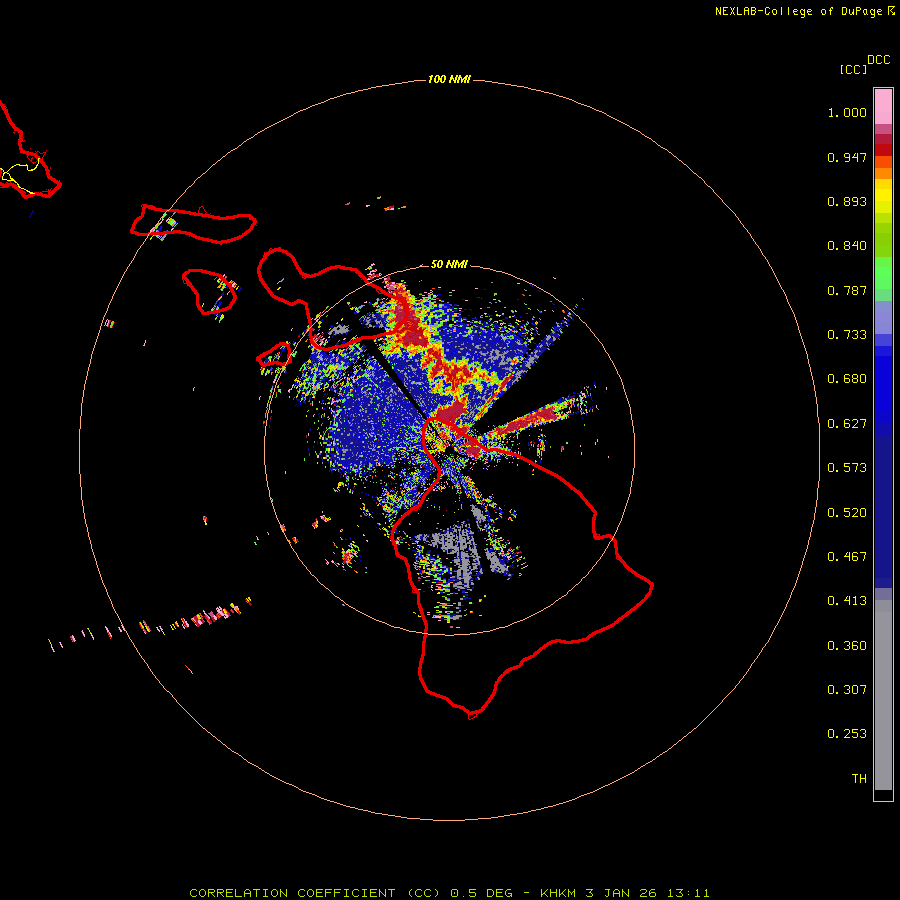Viewport: 900px width, 900px height.
Task: Select the 0.893 scale value
Action: (847, 201)
